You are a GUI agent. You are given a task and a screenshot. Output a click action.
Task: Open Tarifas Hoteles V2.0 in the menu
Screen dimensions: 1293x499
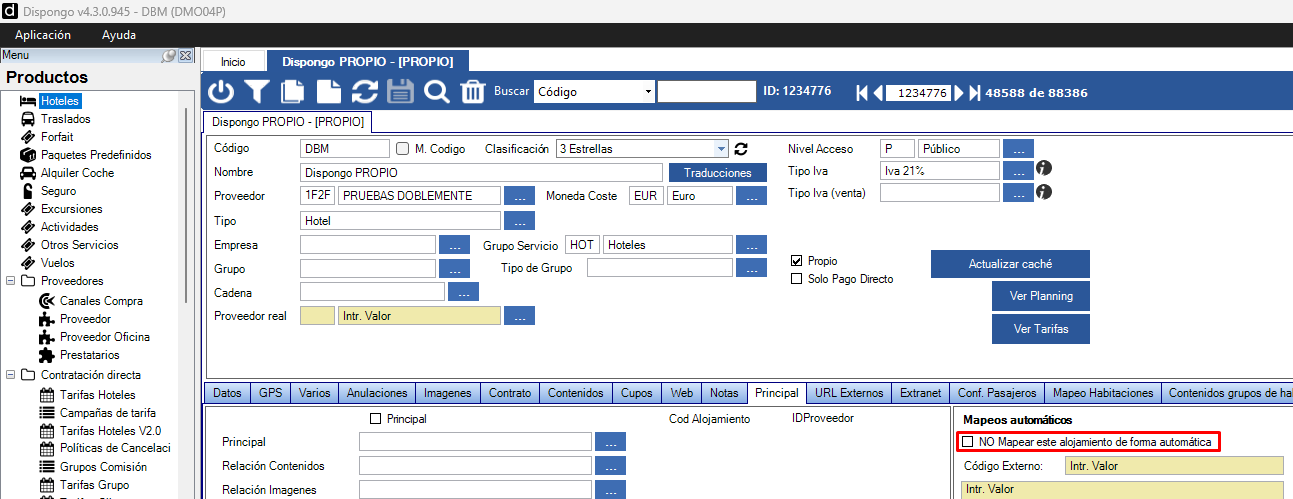coord(110,431)
